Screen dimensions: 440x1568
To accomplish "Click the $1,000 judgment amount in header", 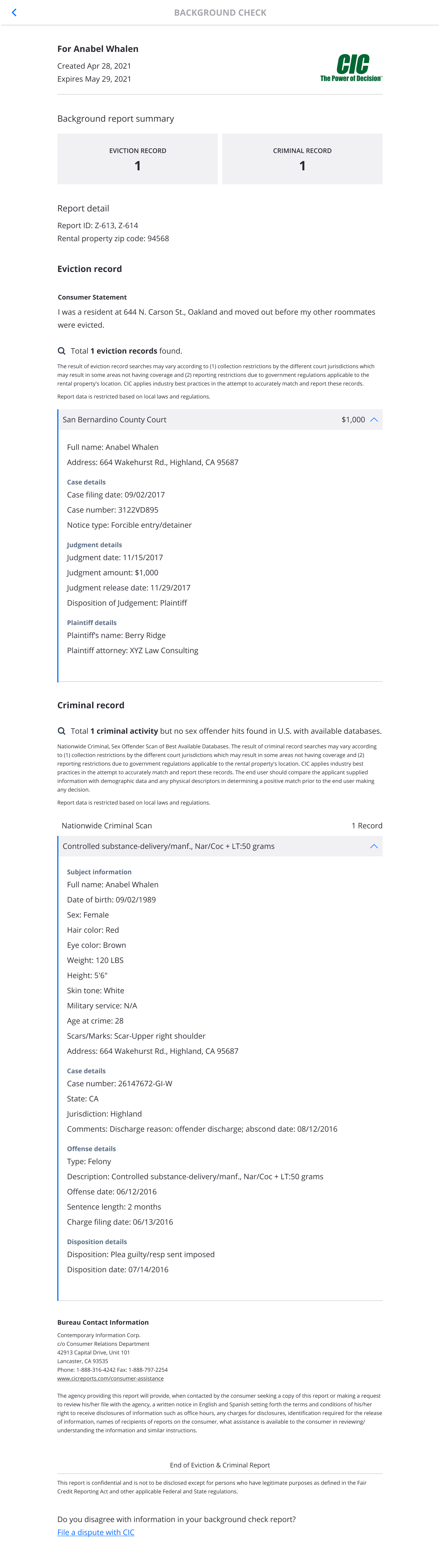I will tap(353, 419).
